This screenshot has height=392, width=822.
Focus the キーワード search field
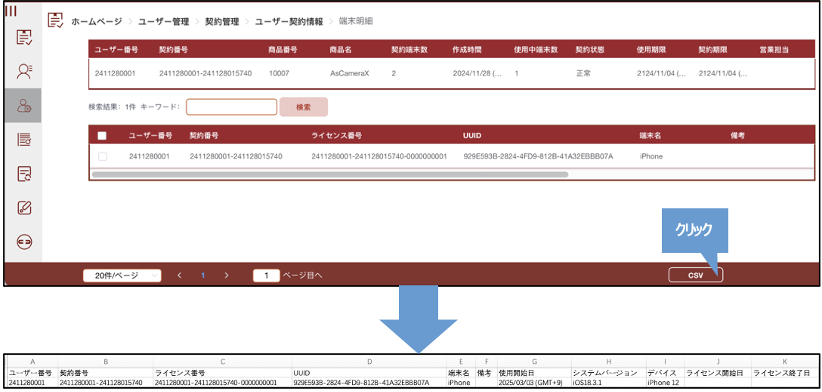pyautogui.click(x=231, y=107)
